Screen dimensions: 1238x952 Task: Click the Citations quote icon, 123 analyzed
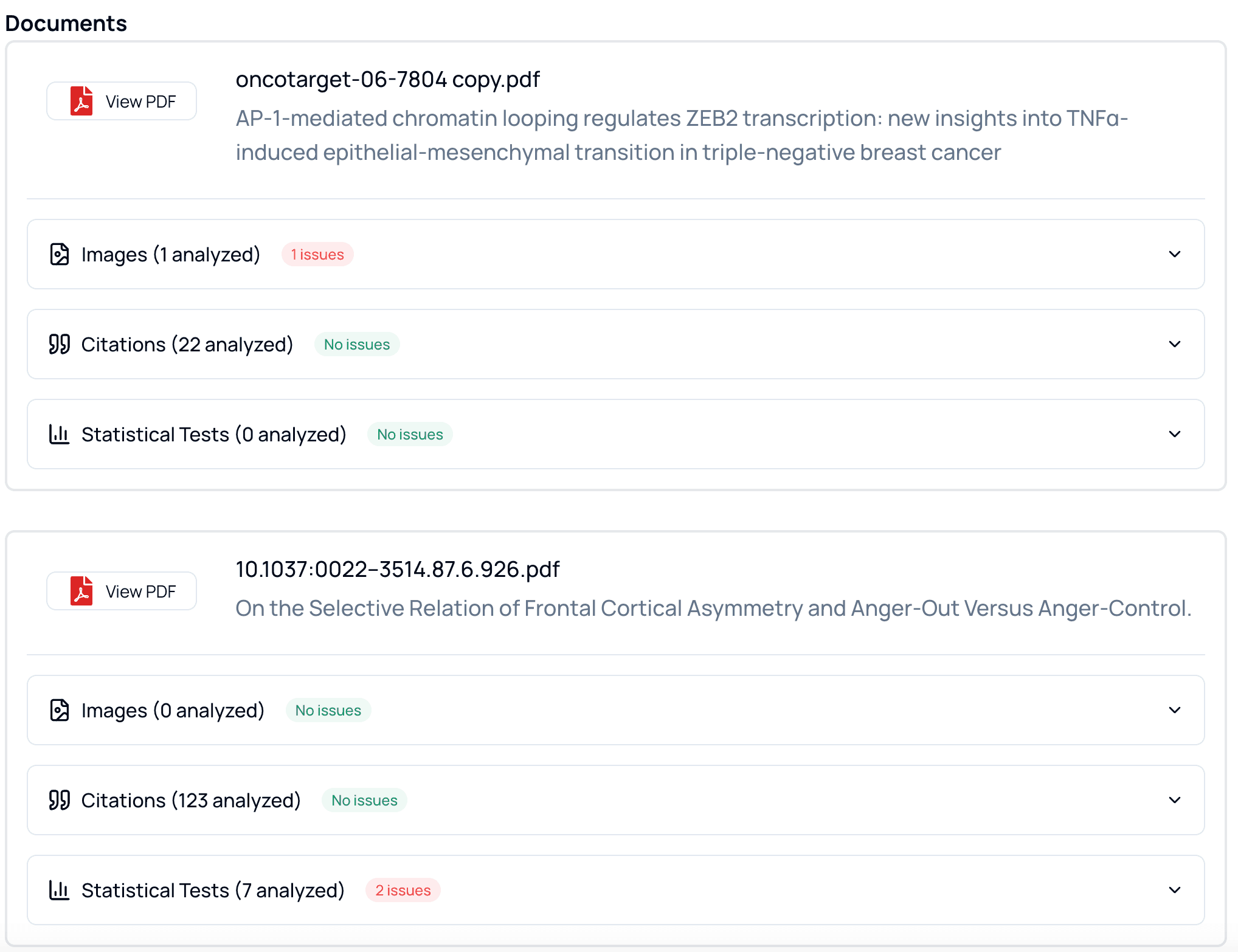(x=59, y=800)
